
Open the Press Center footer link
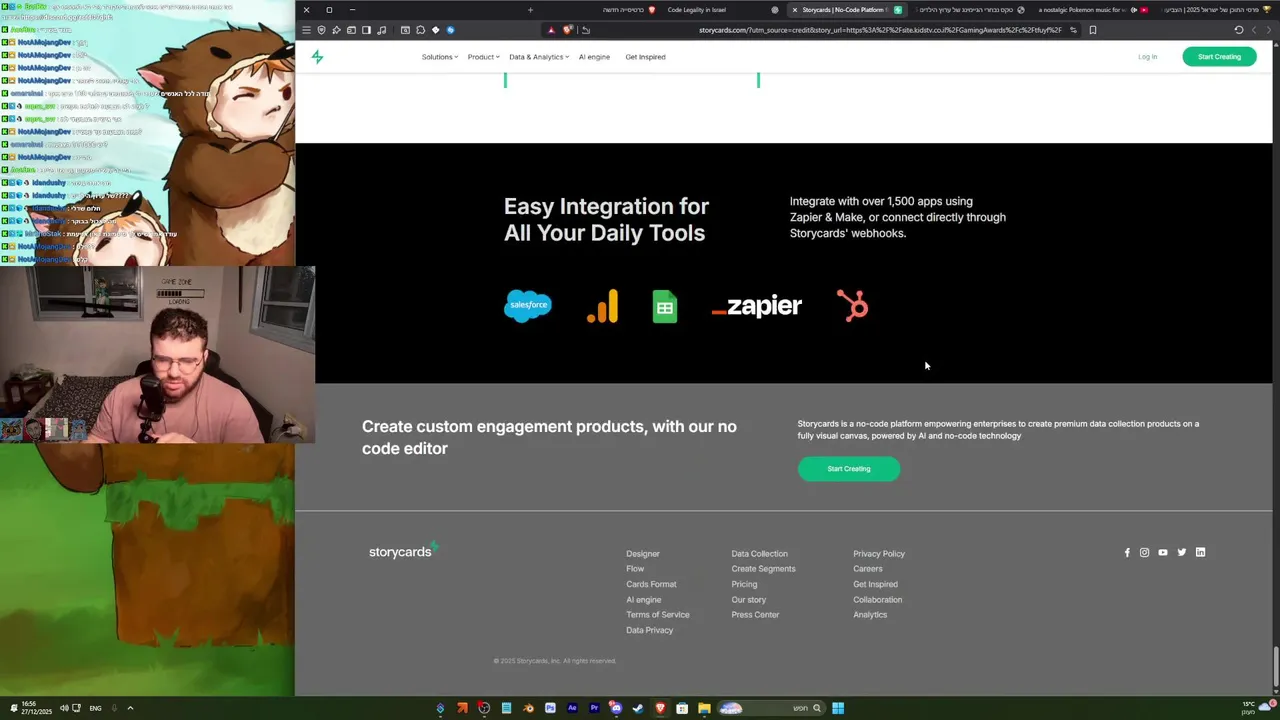755,615
